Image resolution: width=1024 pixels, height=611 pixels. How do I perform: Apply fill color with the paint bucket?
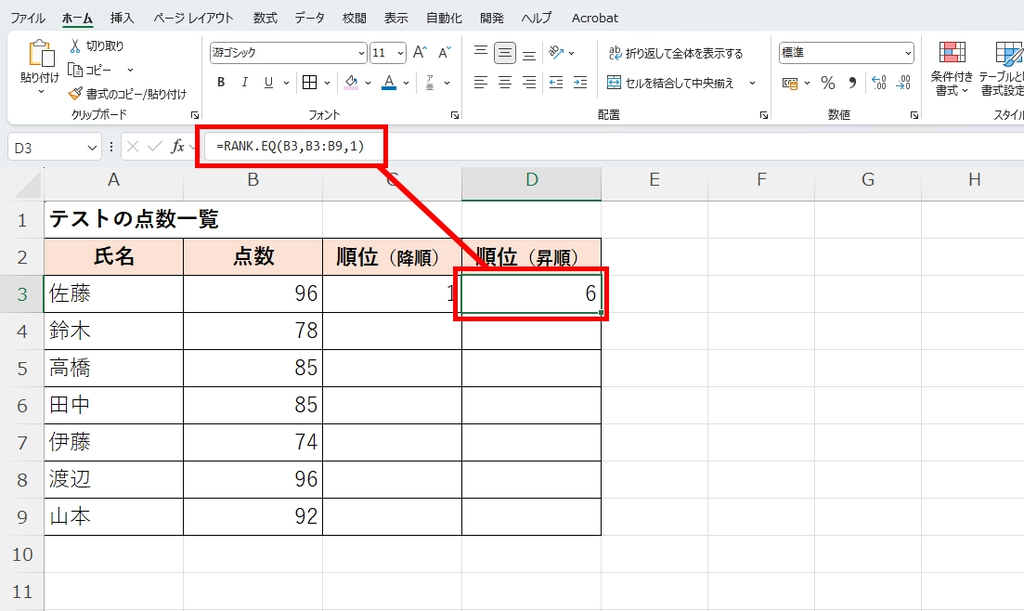pos(351,83)
